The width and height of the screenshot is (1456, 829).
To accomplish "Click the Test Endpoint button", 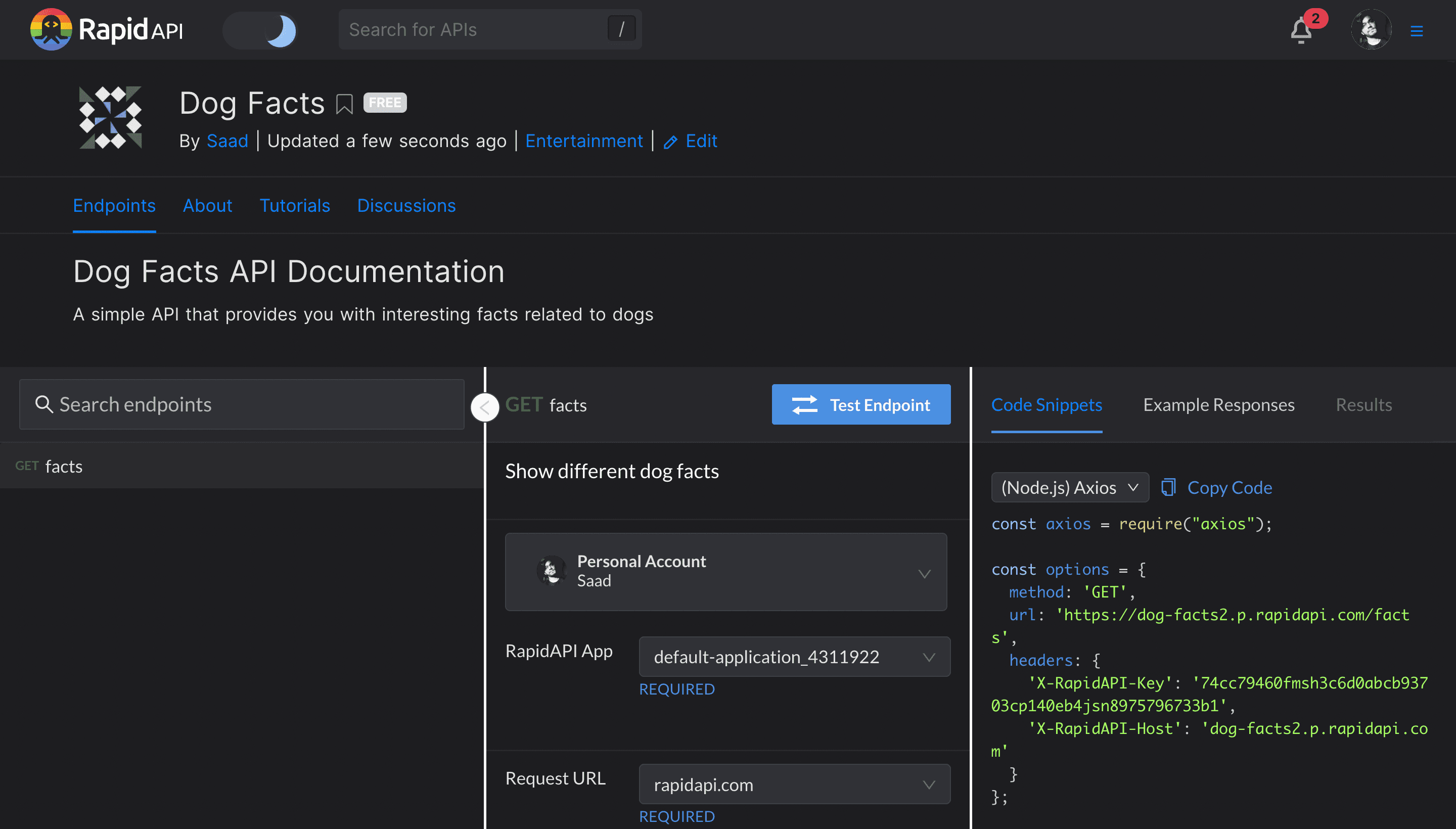I will coord(861,404).
